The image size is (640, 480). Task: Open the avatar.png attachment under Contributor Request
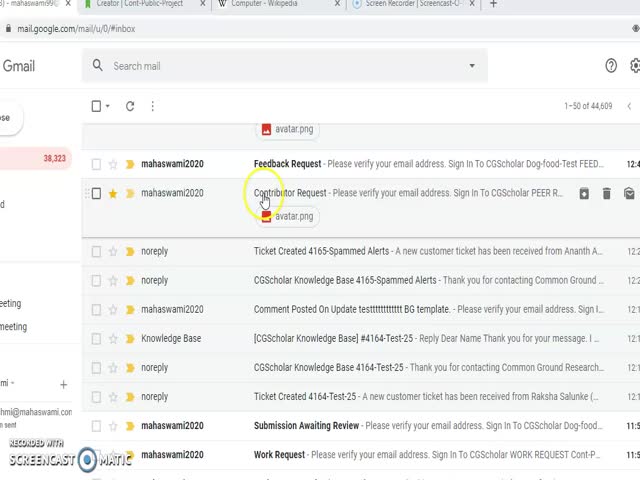click(x=286, y=216)
